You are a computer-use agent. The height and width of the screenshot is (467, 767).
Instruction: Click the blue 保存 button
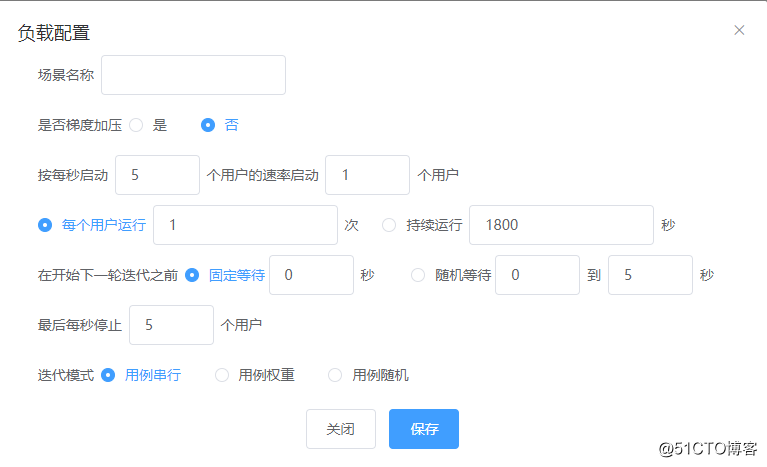(x=424, y=429)
